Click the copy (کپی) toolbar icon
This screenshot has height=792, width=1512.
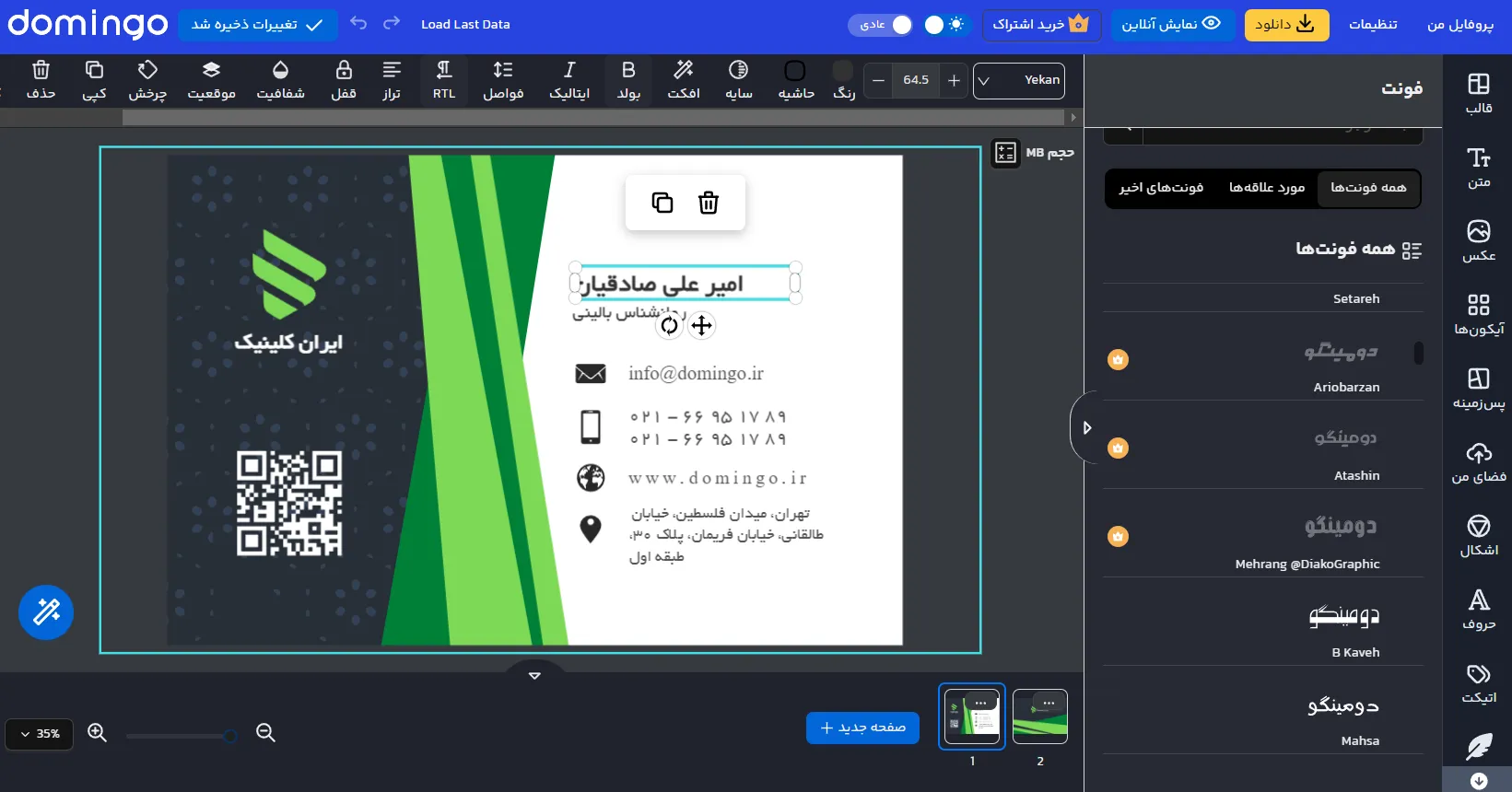pos(94,80)
